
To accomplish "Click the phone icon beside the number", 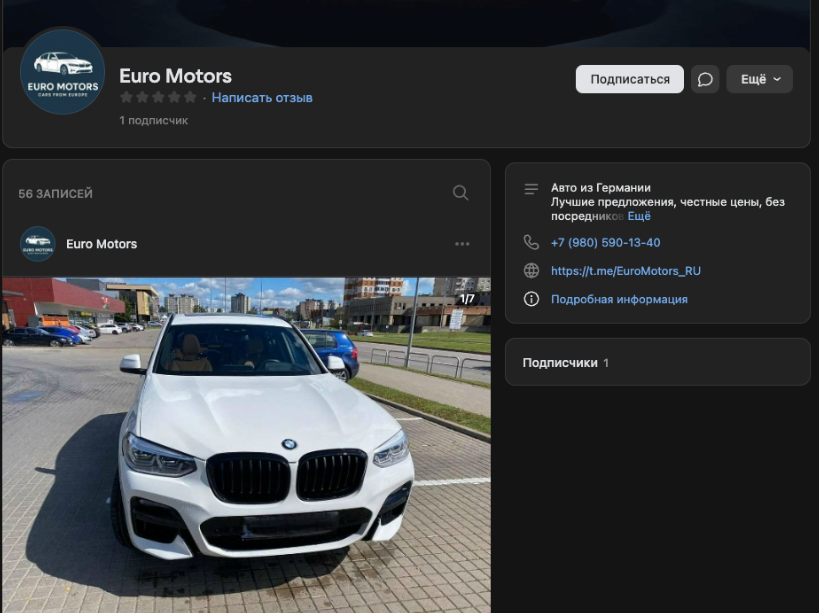I will pos(531,242).
